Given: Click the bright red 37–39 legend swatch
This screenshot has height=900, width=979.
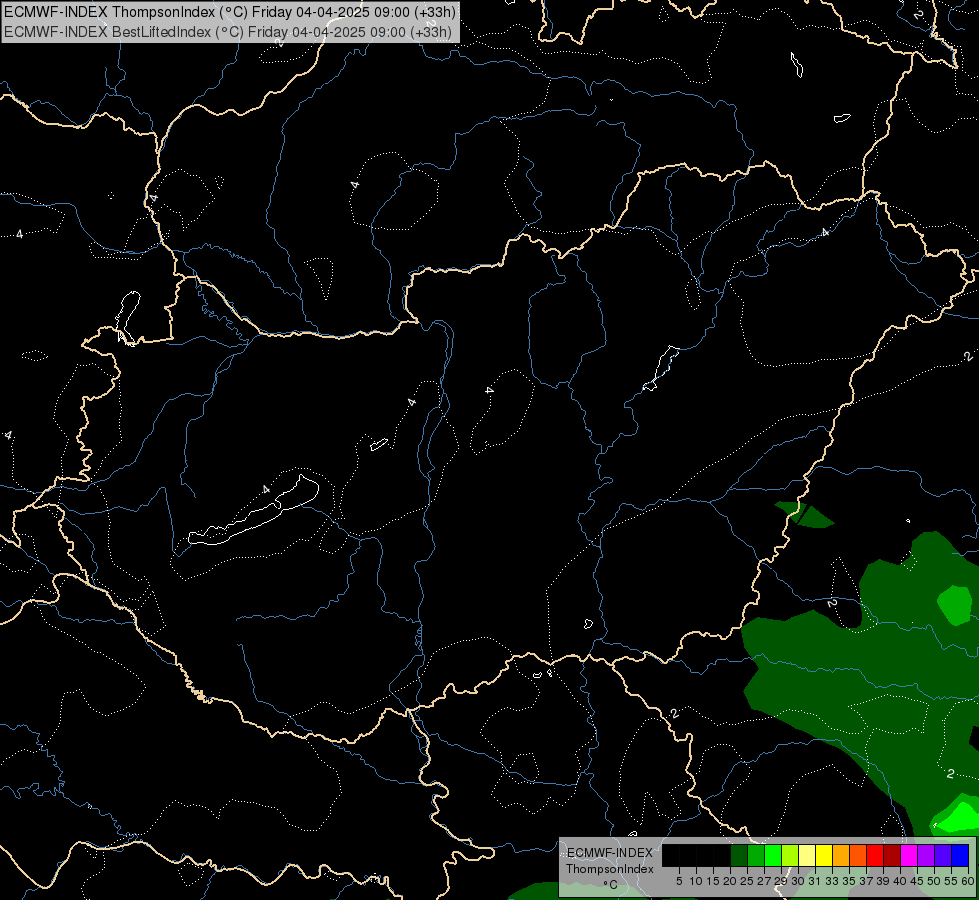Looking at the screenshot, I should [875, 855].
